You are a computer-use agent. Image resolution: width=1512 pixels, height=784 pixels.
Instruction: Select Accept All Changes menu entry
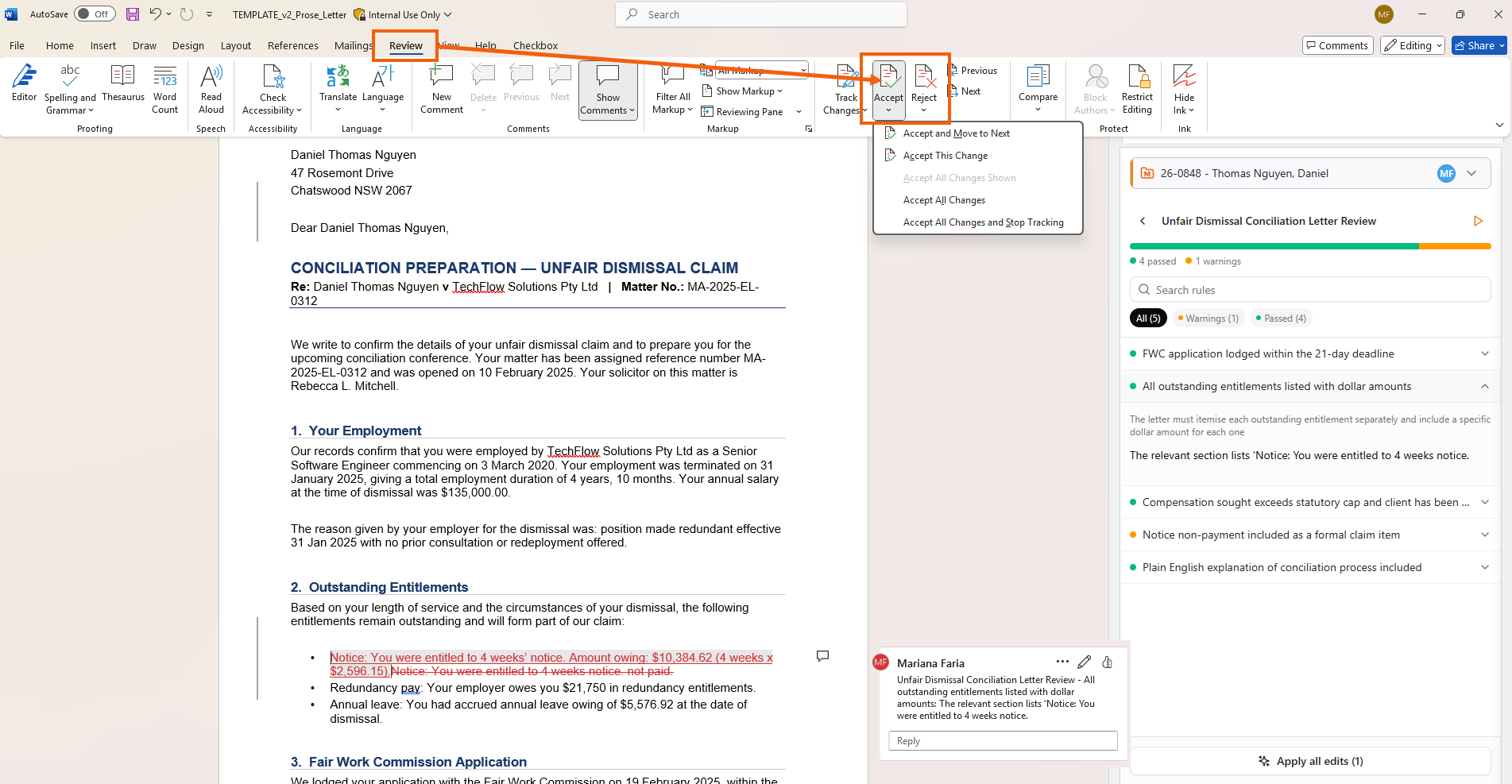(x=944, y=200)
